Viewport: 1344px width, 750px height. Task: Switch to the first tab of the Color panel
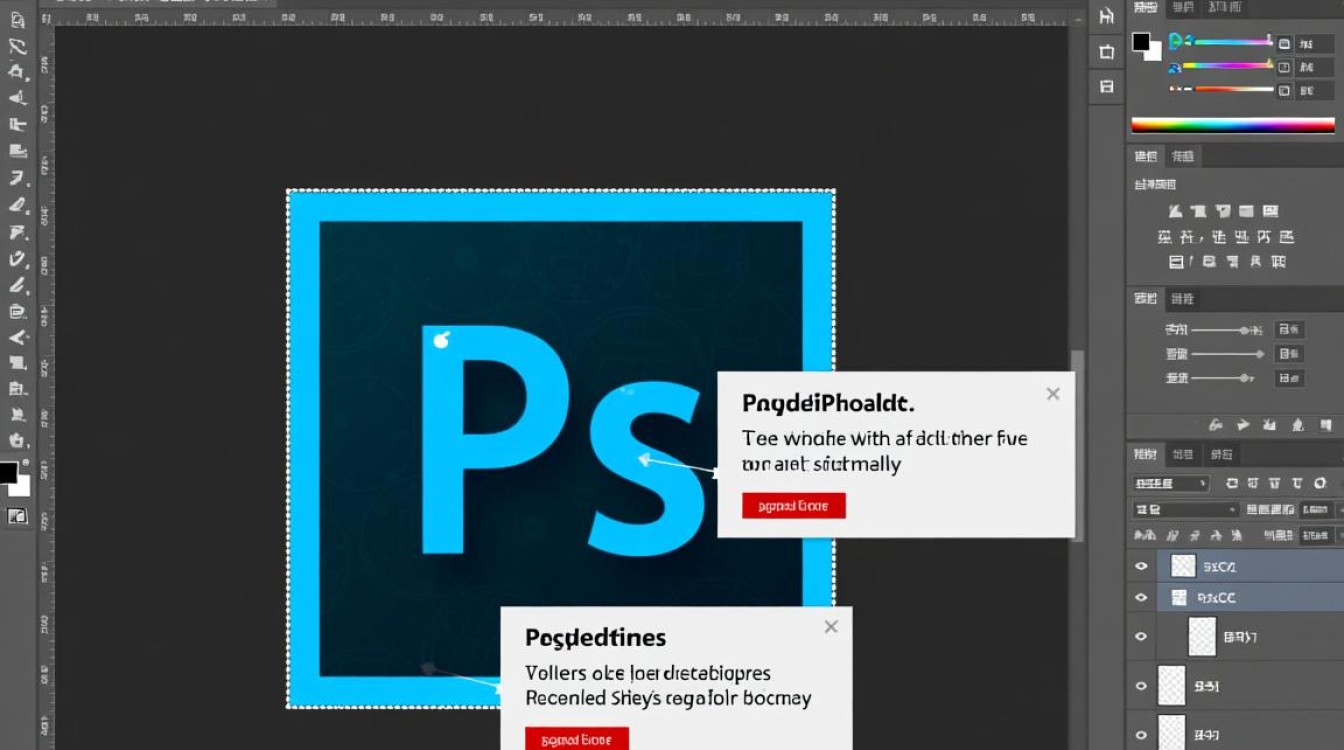pyautogui.click(x=1145, y=7)
